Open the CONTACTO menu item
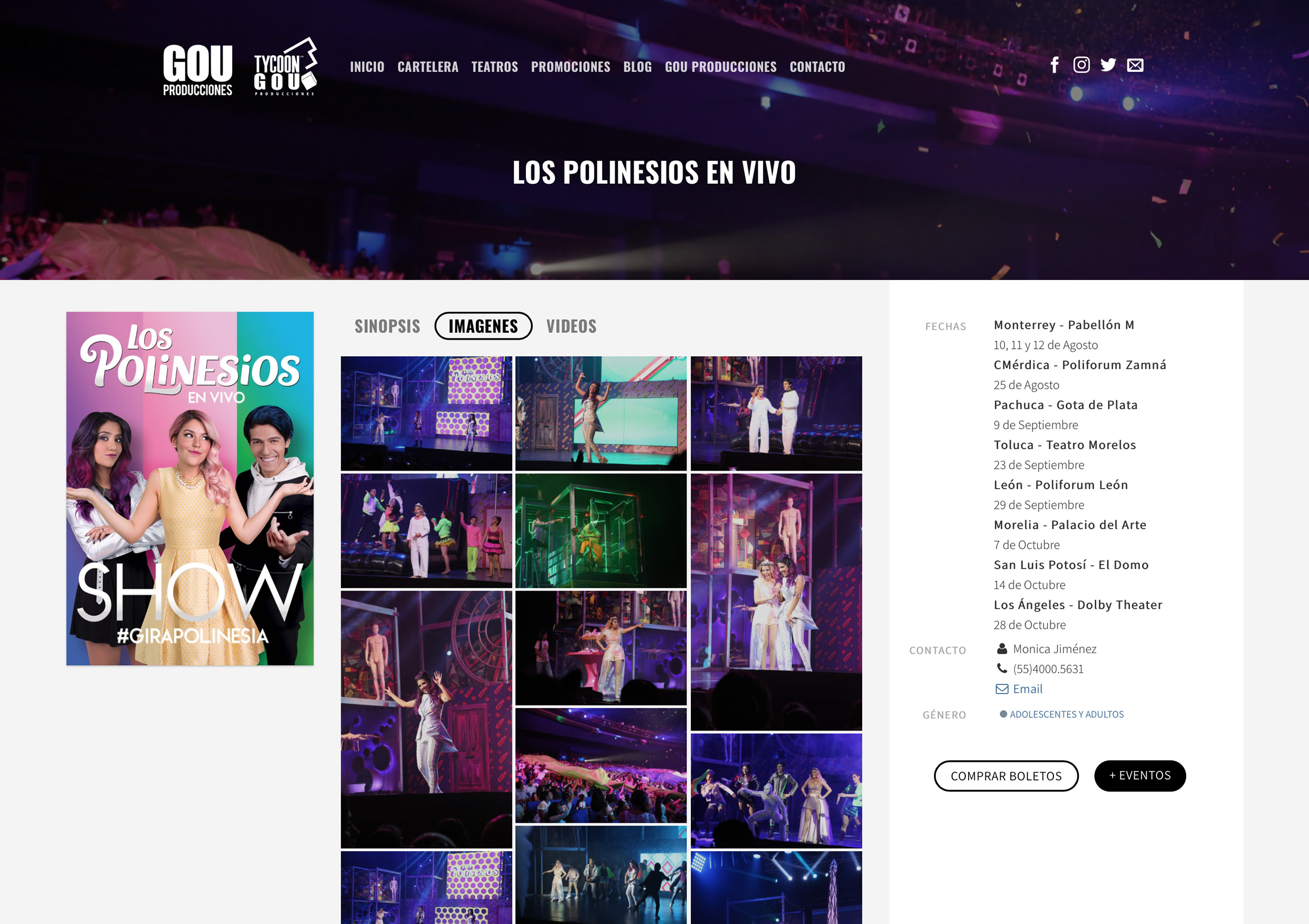The image size is (1309, 924). [817, 67]
